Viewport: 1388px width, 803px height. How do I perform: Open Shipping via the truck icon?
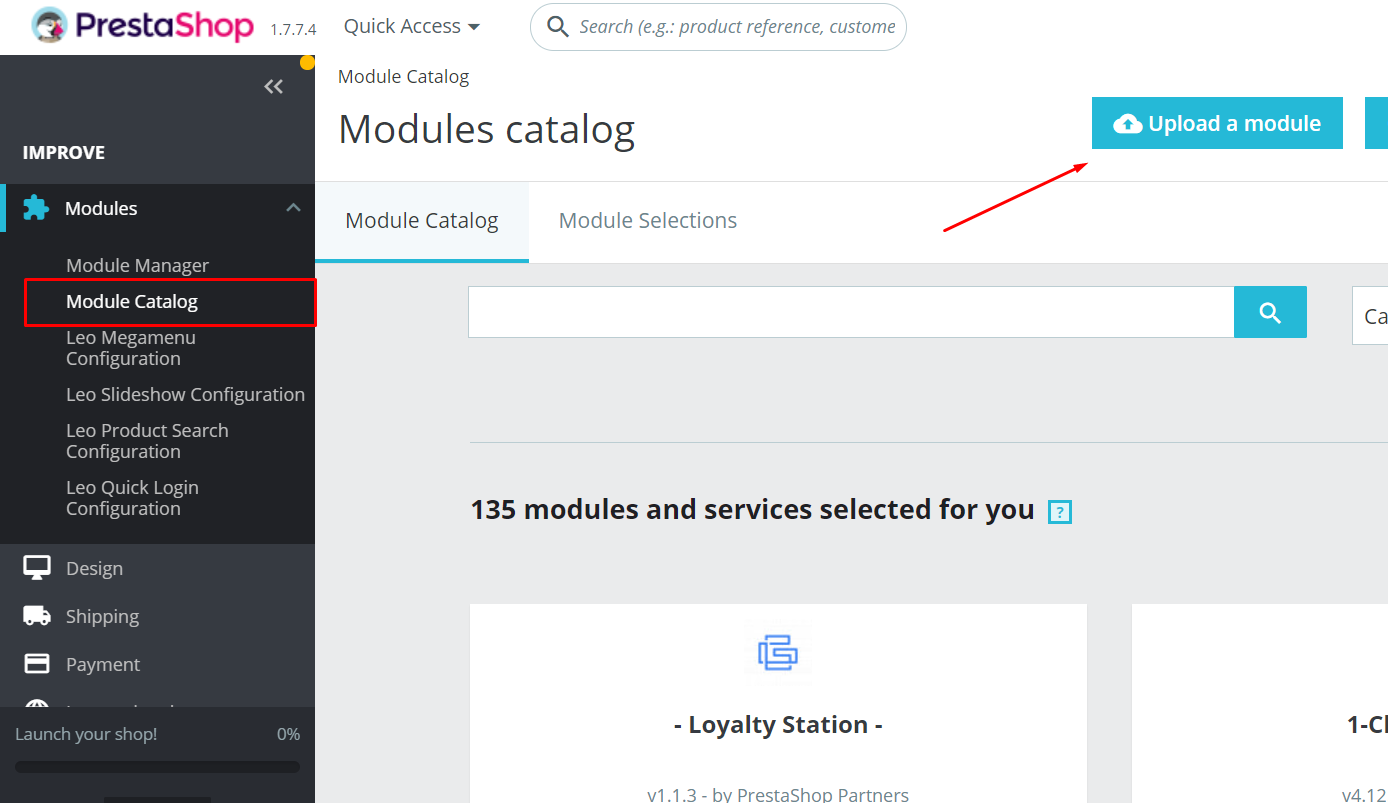pyautogui.click(x=36, y=616)
